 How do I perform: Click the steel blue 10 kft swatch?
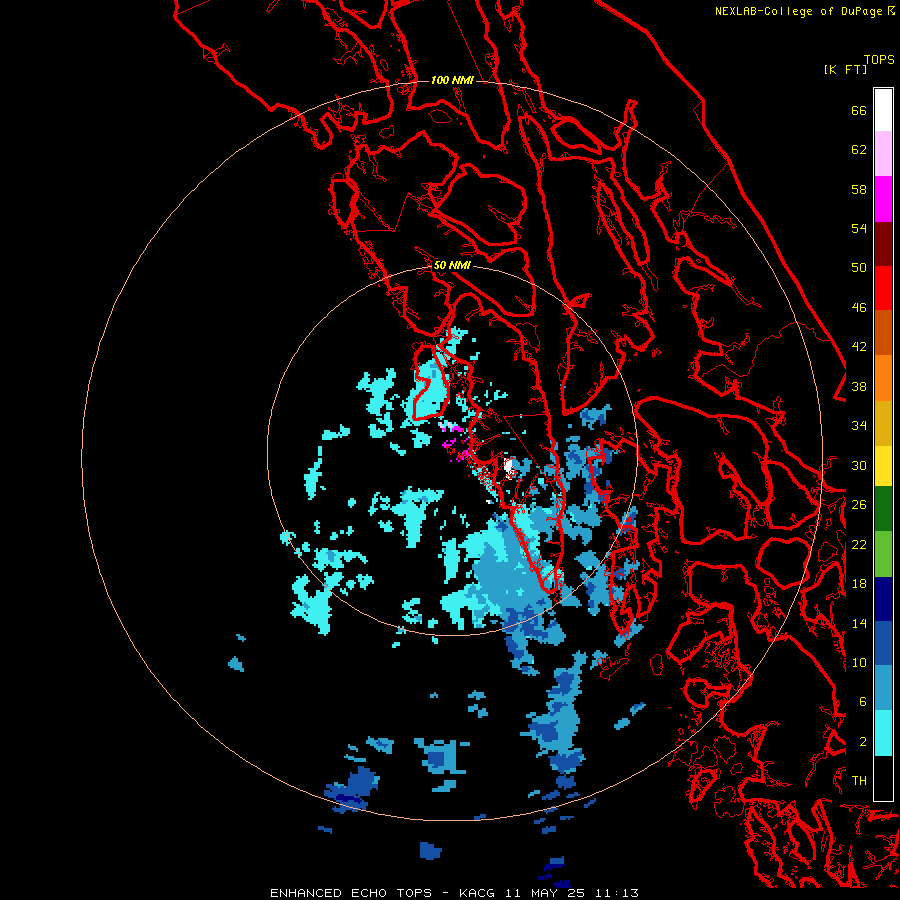[883, 688]
